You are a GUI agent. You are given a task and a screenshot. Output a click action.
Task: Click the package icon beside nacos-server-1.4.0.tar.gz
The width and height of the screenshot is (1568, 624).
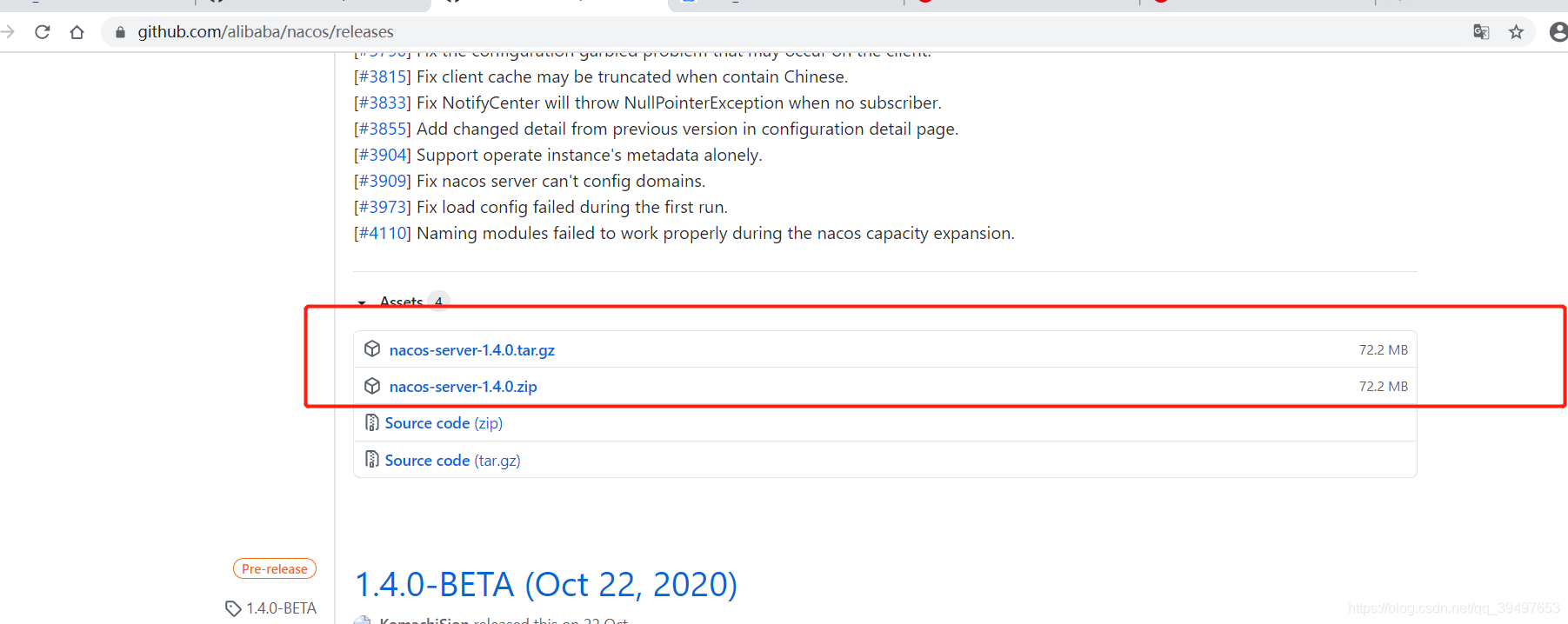click(x=372, y=349)
